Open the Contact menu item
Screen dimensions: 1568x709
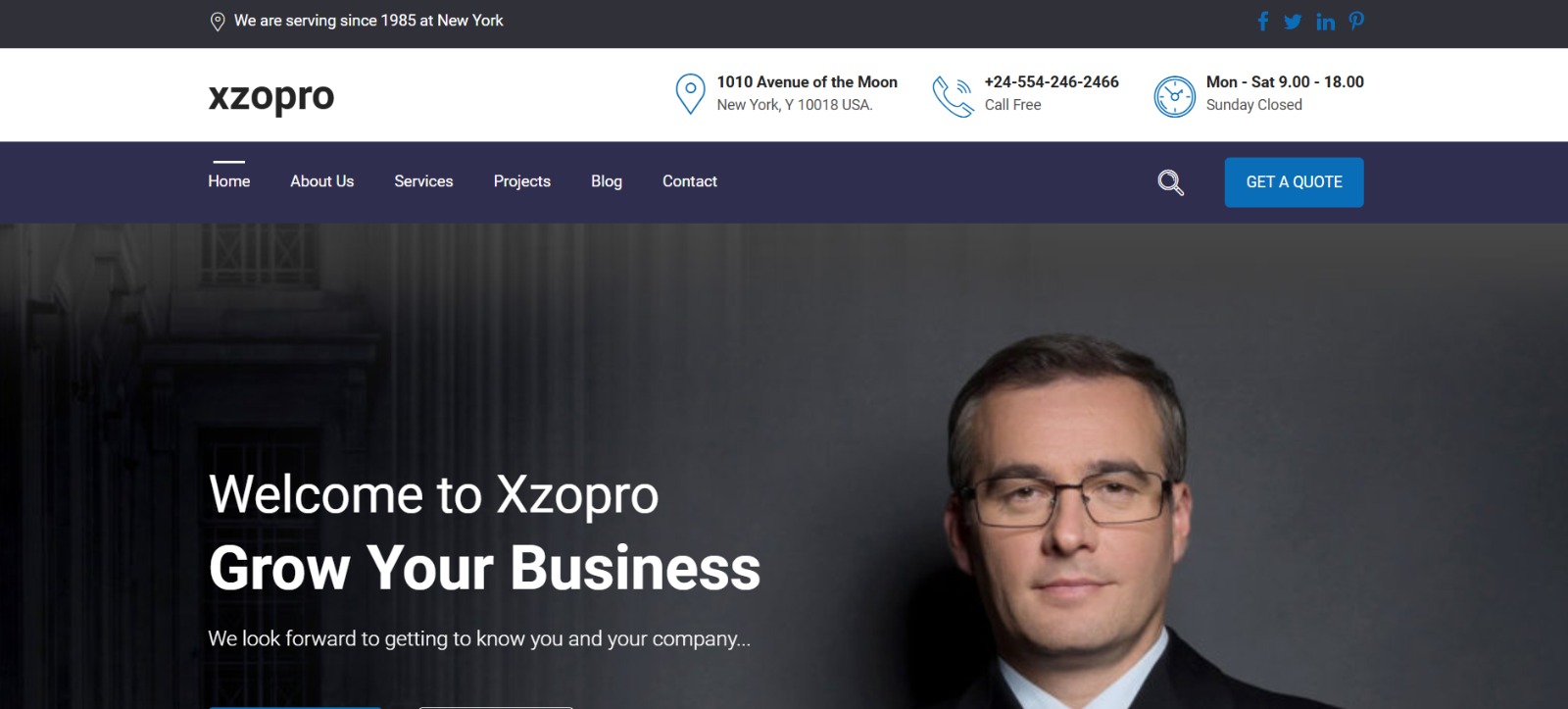pos(689,181)
